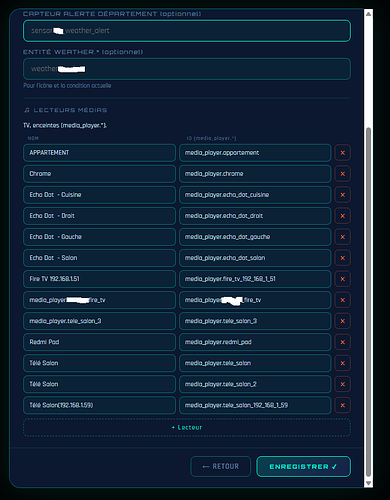Edit the Redmi Pad name field

tap(99, 342)
